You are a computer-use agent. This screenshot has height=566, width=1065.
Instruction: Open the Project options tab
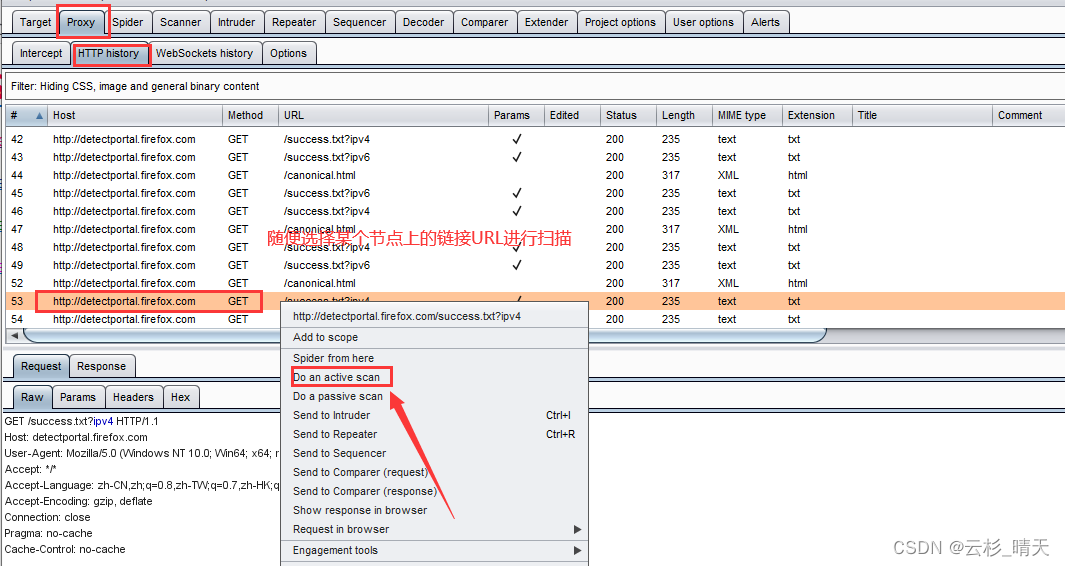[620, 22]
